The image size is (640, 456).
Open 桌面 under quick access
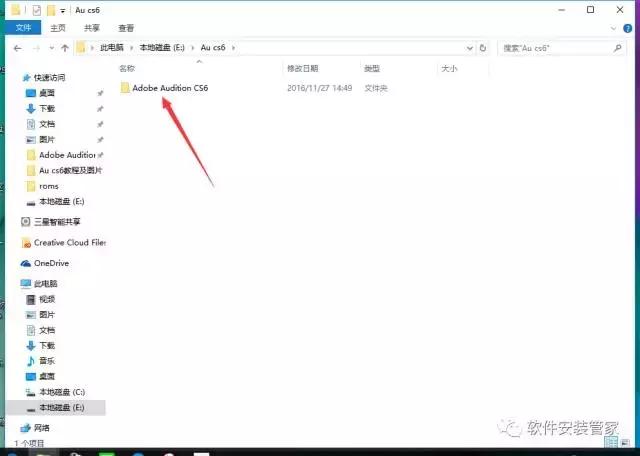click(x=47, y=93)
